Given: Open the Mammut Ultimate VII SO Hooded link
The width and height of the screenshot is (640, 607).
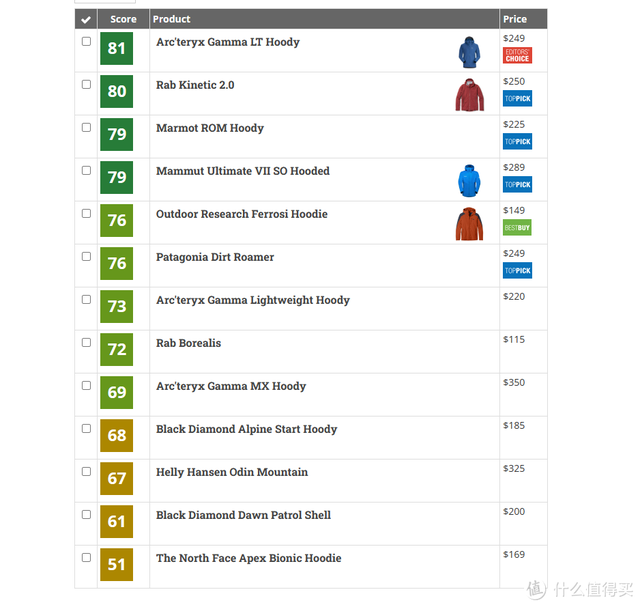Looking at the screenshot, I should [243, 171].
